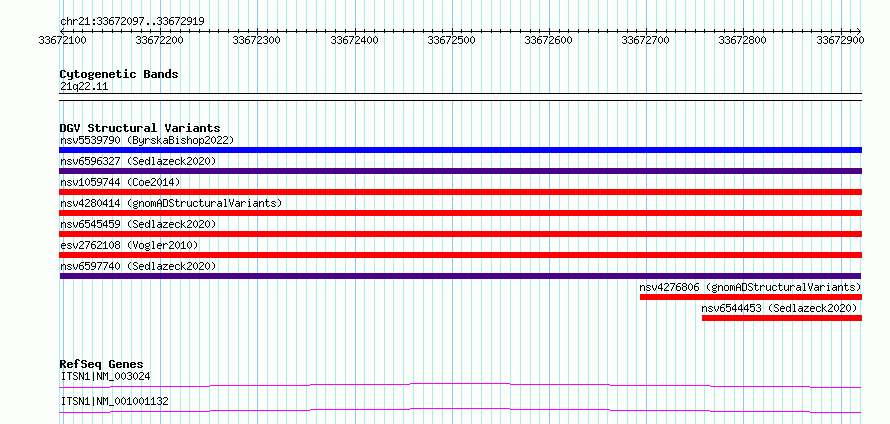The image size is (890, 424).
Task: Open transcript label ITSN1|NM_001001132
Action: click(114, 401)
